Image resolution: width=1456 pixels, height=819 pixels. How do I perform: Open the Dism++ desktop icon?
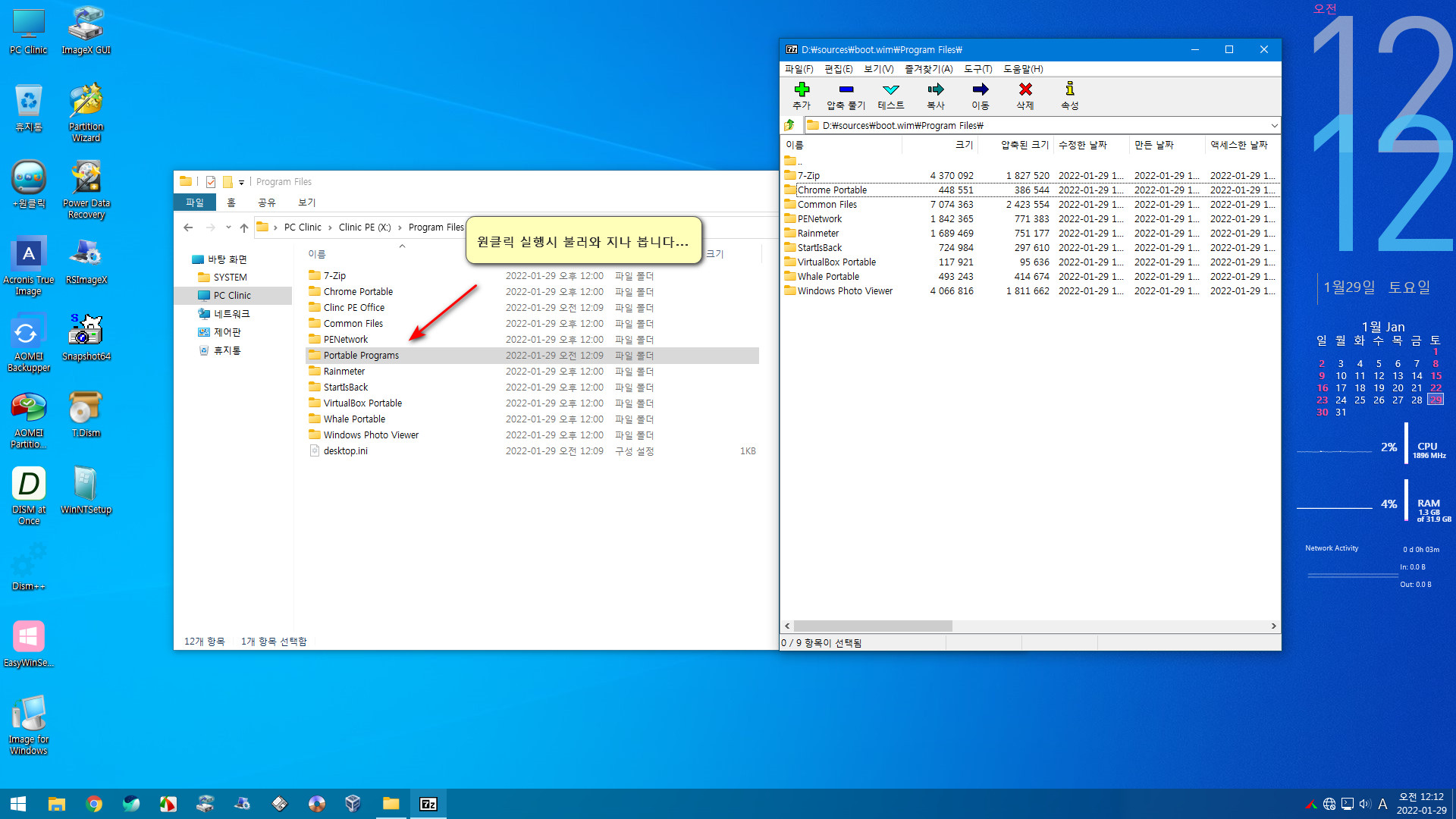(29, 567)
